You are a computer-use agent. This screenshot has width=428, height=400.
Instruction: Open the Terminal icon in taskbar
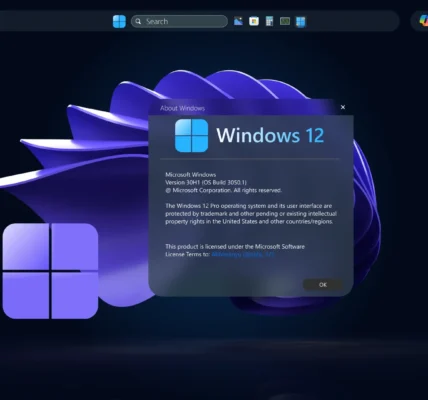[x=285, y=21]
